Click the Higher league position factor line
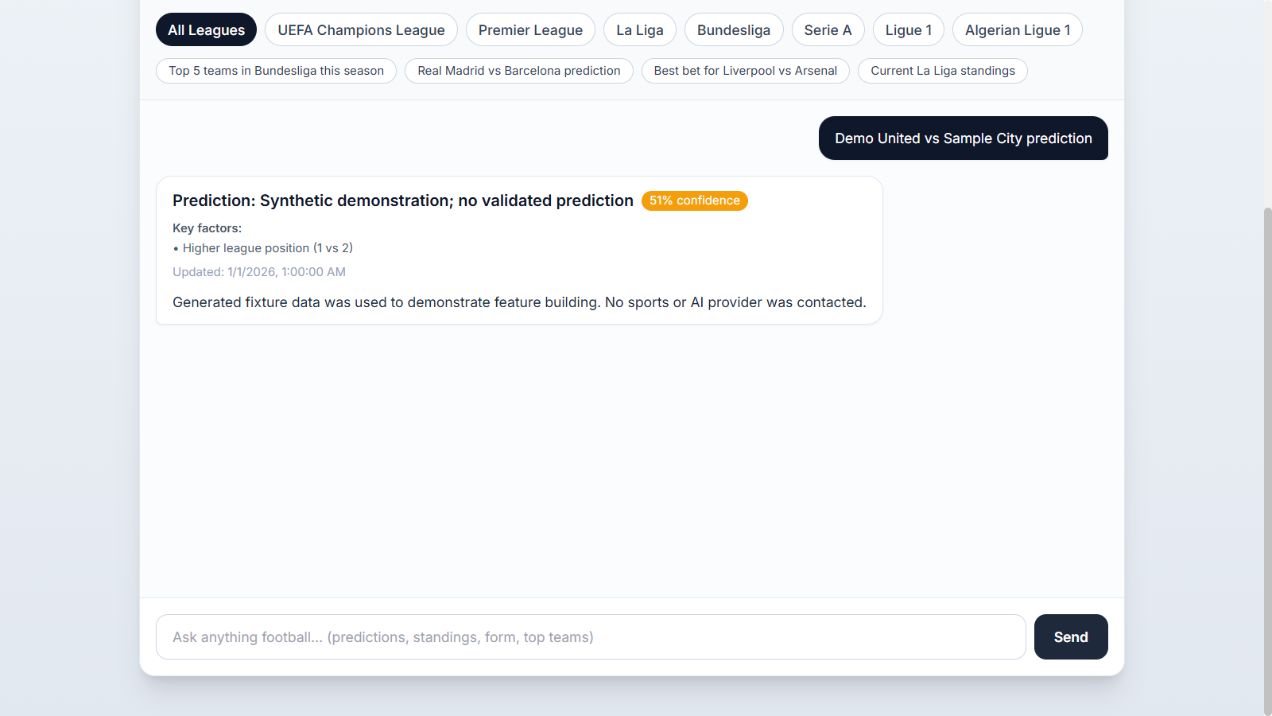The width and height of the screenshot is (1272, 716). (x=263, y=248)
